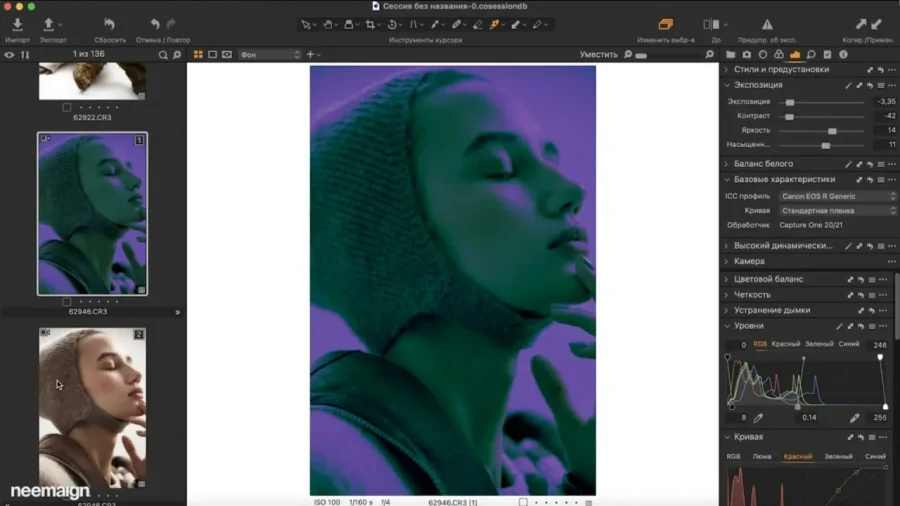The width and height of the screenshot is (900, 506).
Task: Click Уместить (Fit) zoom button
Action: point(598,55)
